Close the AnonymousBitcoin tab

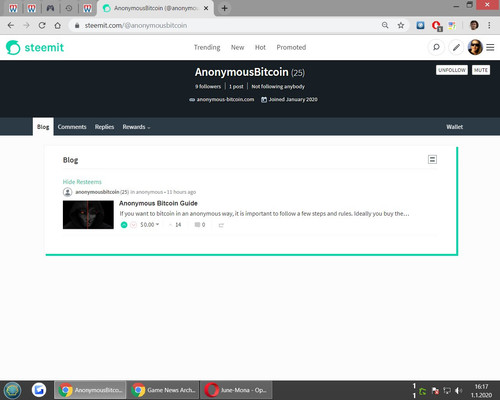point(206,8)
